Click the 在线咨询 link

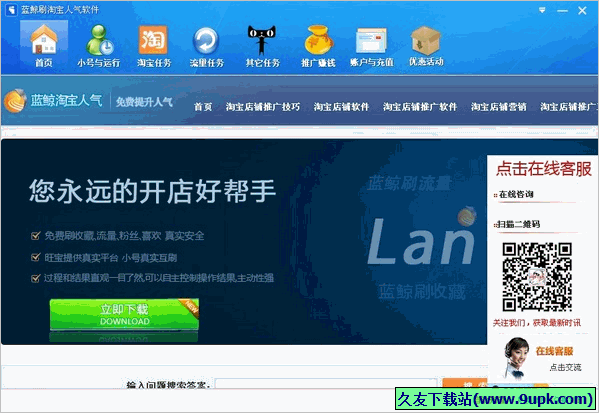pyautogui.click(x=516, y=194)
